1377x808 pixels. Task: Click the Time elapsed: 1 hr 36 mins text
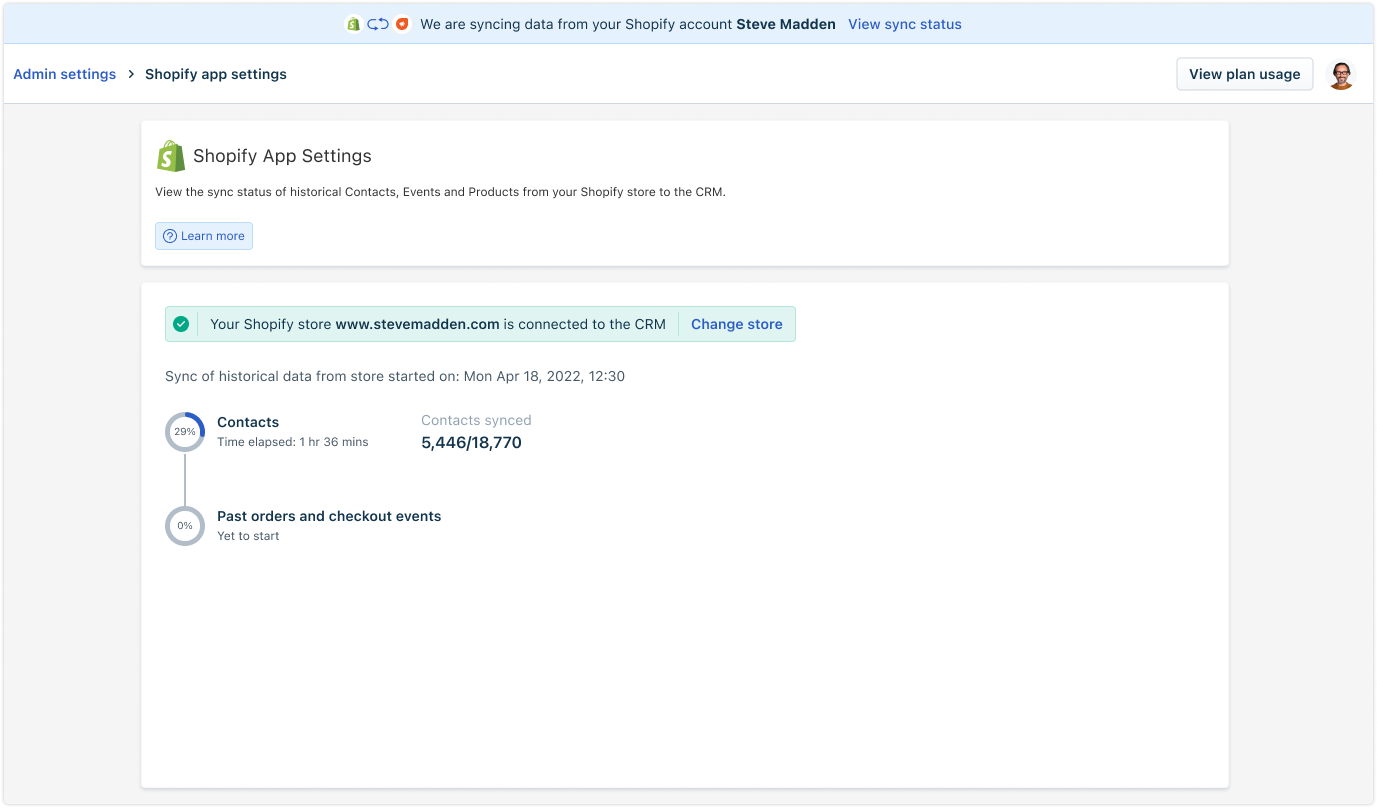(x=293, y=442)
